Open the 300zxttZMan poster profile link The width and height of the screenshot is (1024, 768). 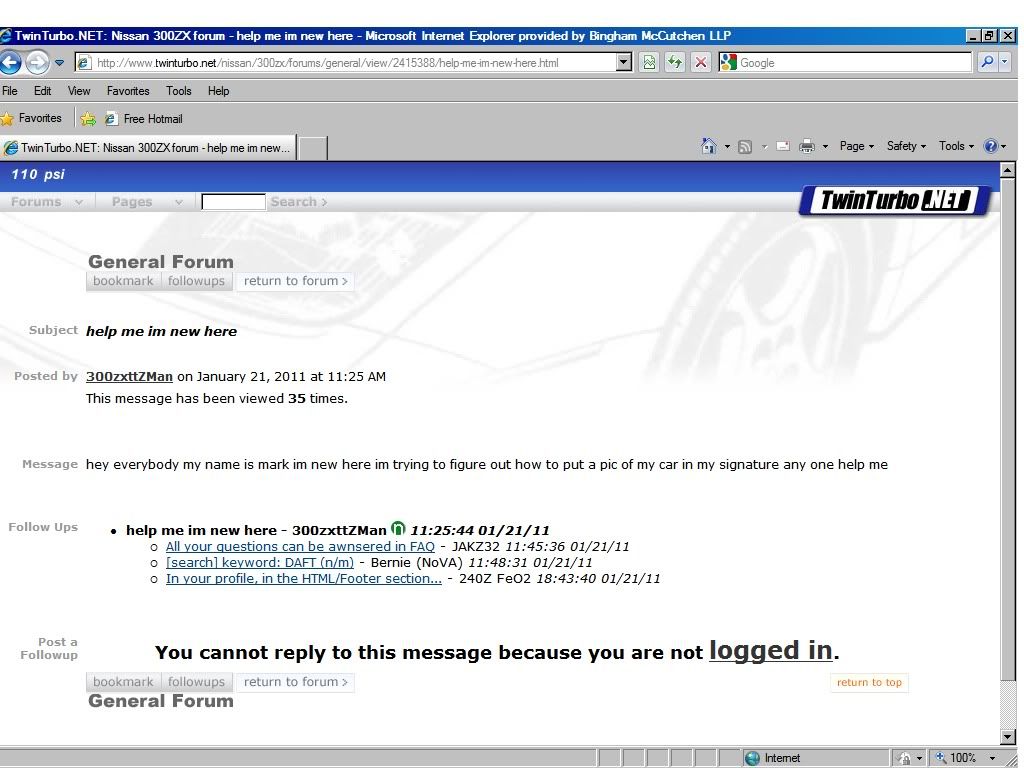pyautogui.click(x=129, y=377)
